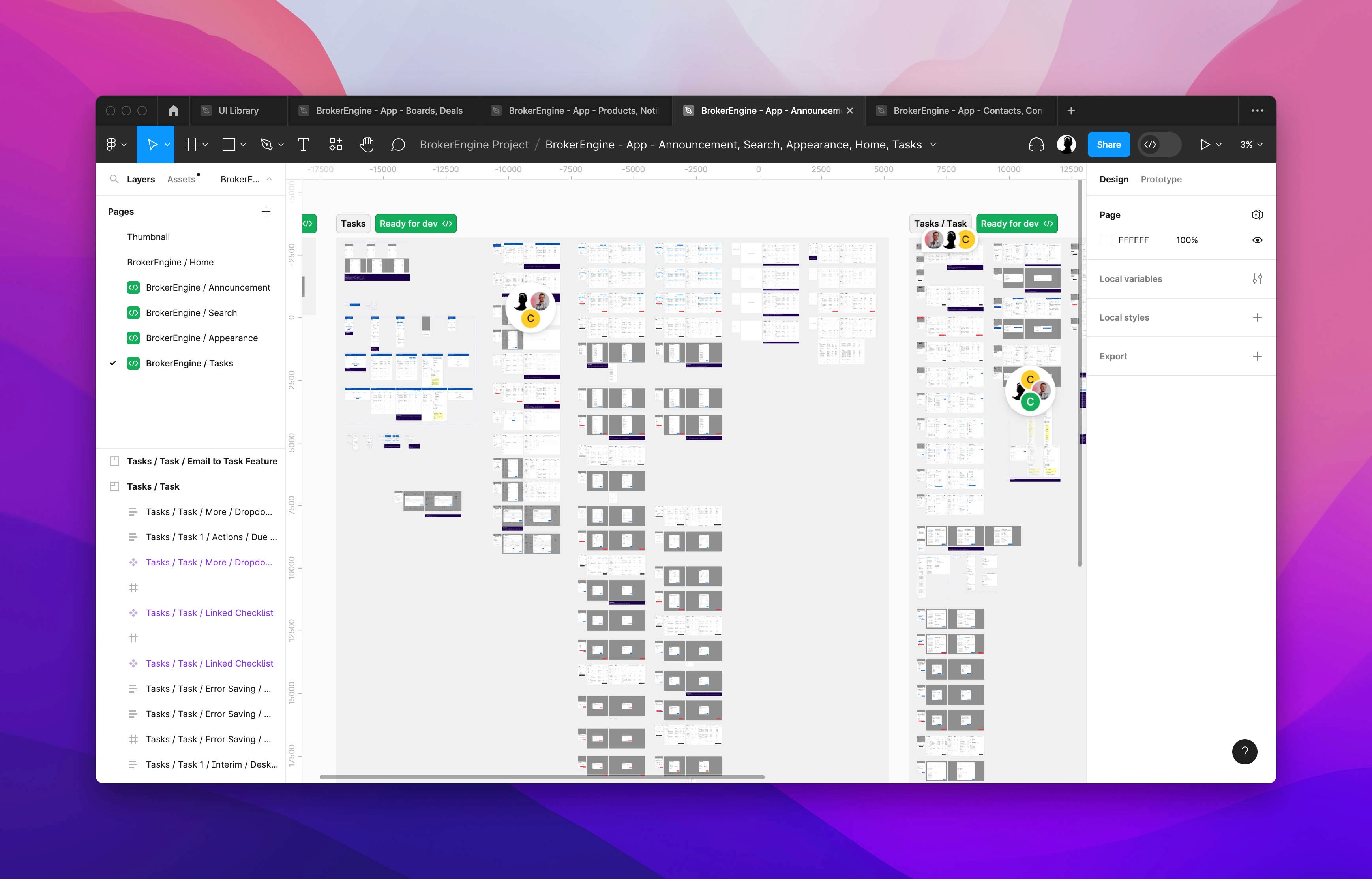Collapse the pages list chevron

point(269,179)
